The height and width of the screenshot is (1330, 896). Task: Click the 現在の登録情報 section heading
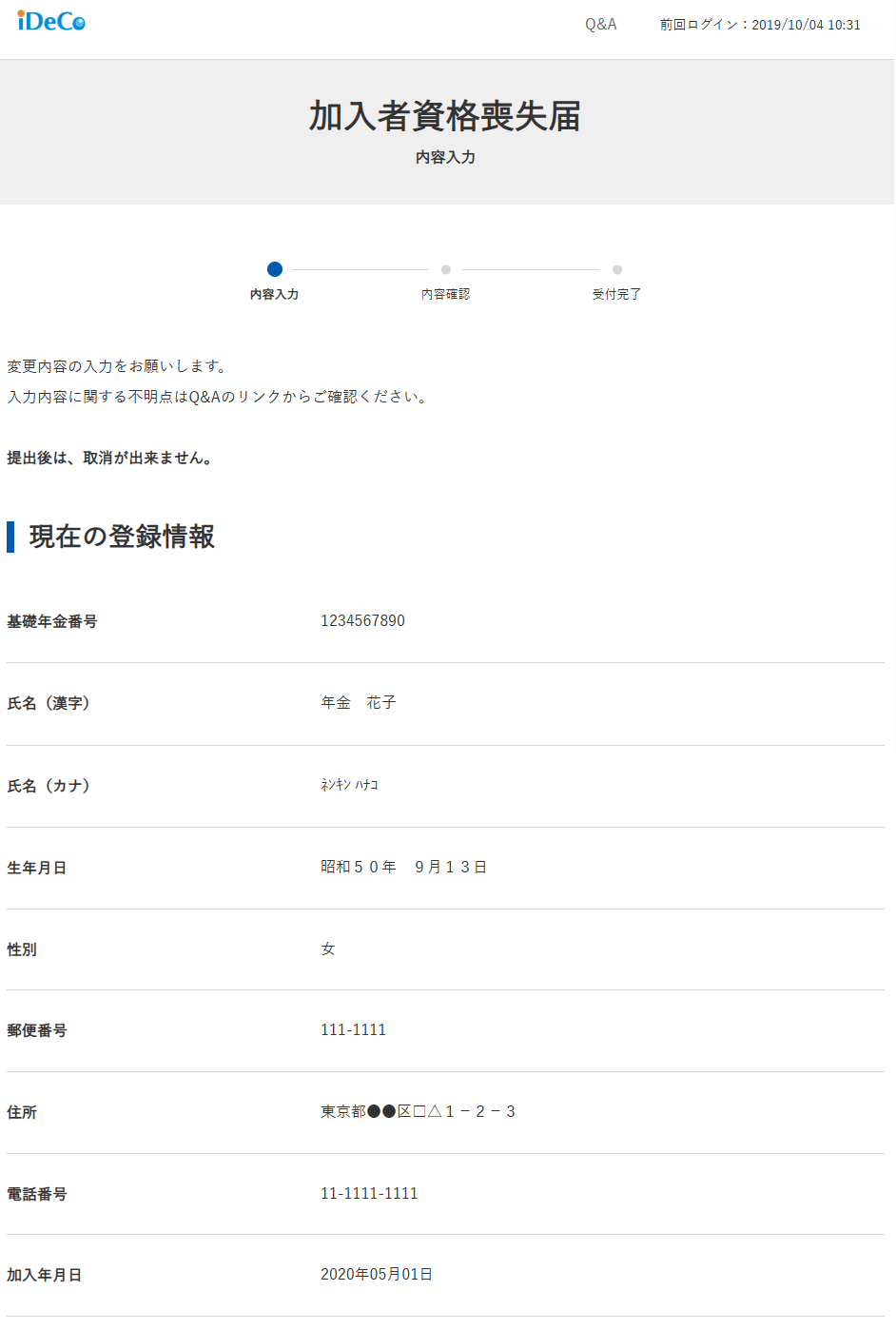(x=122, y=537)
